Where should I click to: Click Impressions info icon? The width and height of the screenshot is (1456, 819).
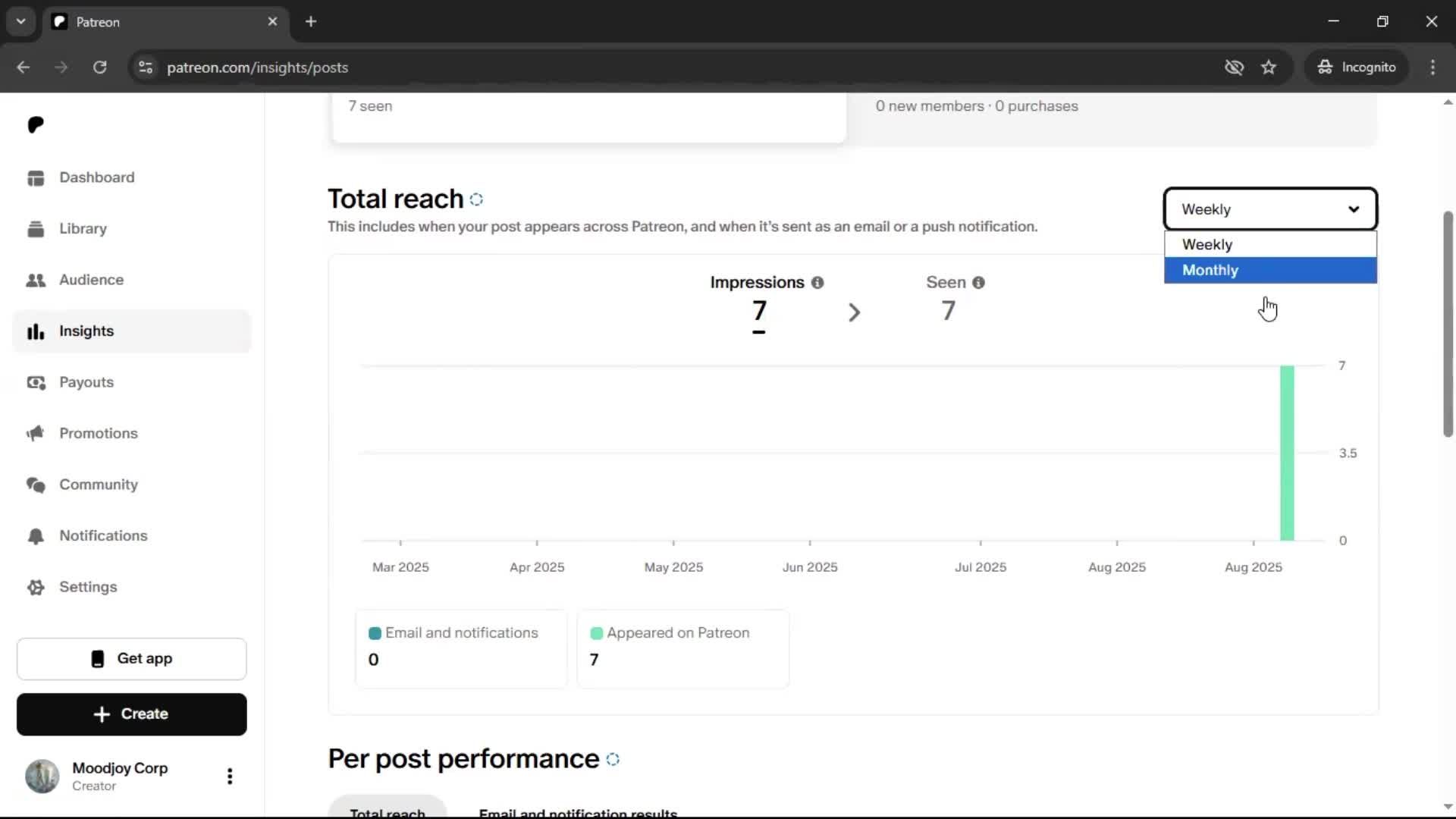click(817, 282)
